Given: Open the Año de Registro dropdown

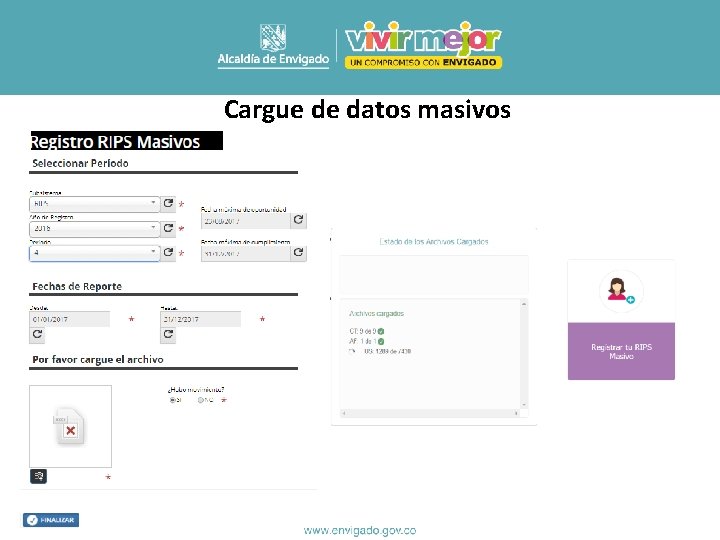Looking at the screenshot, I should (95, 228).
